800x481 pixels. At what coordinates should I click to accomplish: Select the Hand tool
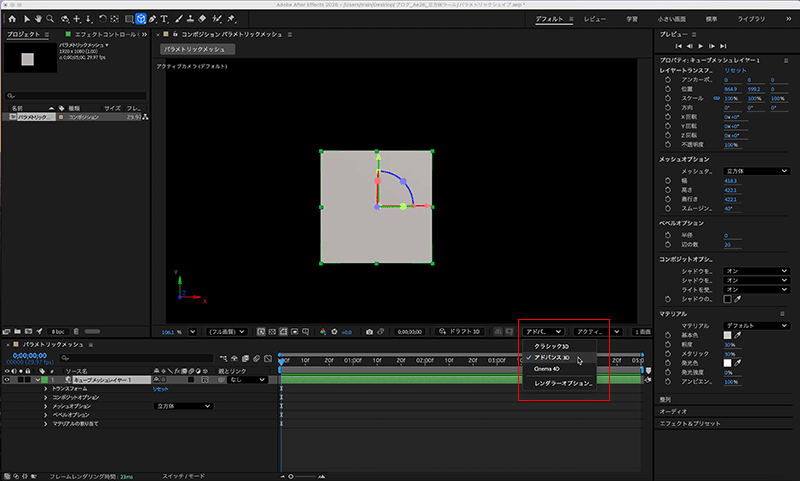pos(39,18)
